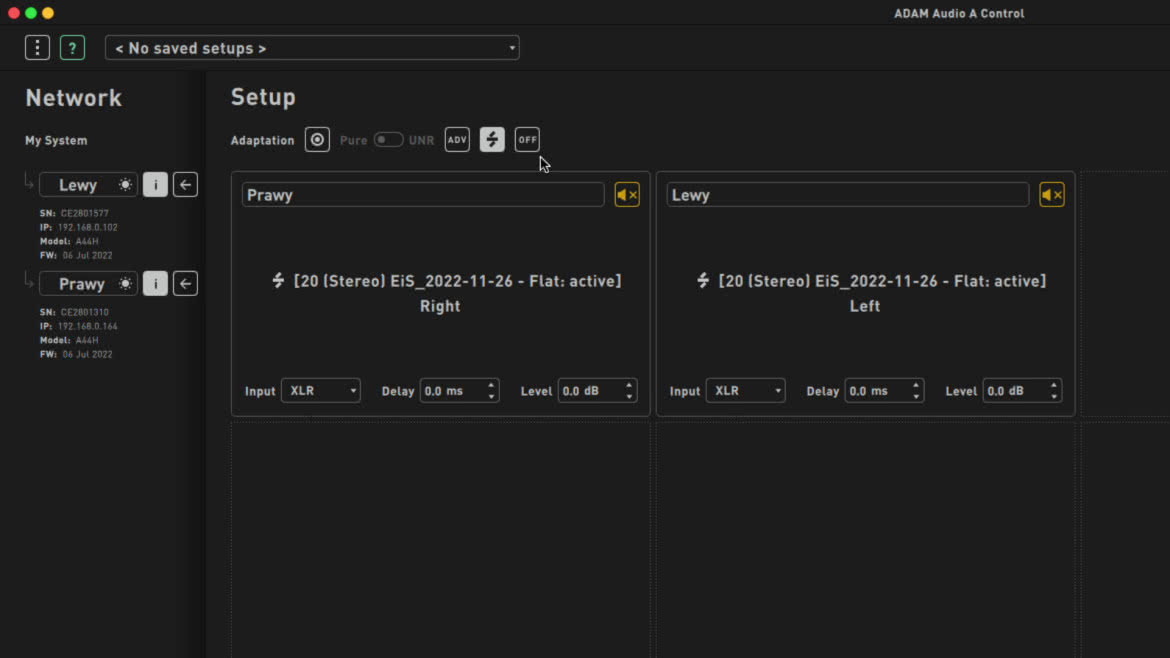Identify Prawy speaker with the light icon
Image resolution: width=1170 pixels, height=658 pixels.
click(125, 283)
